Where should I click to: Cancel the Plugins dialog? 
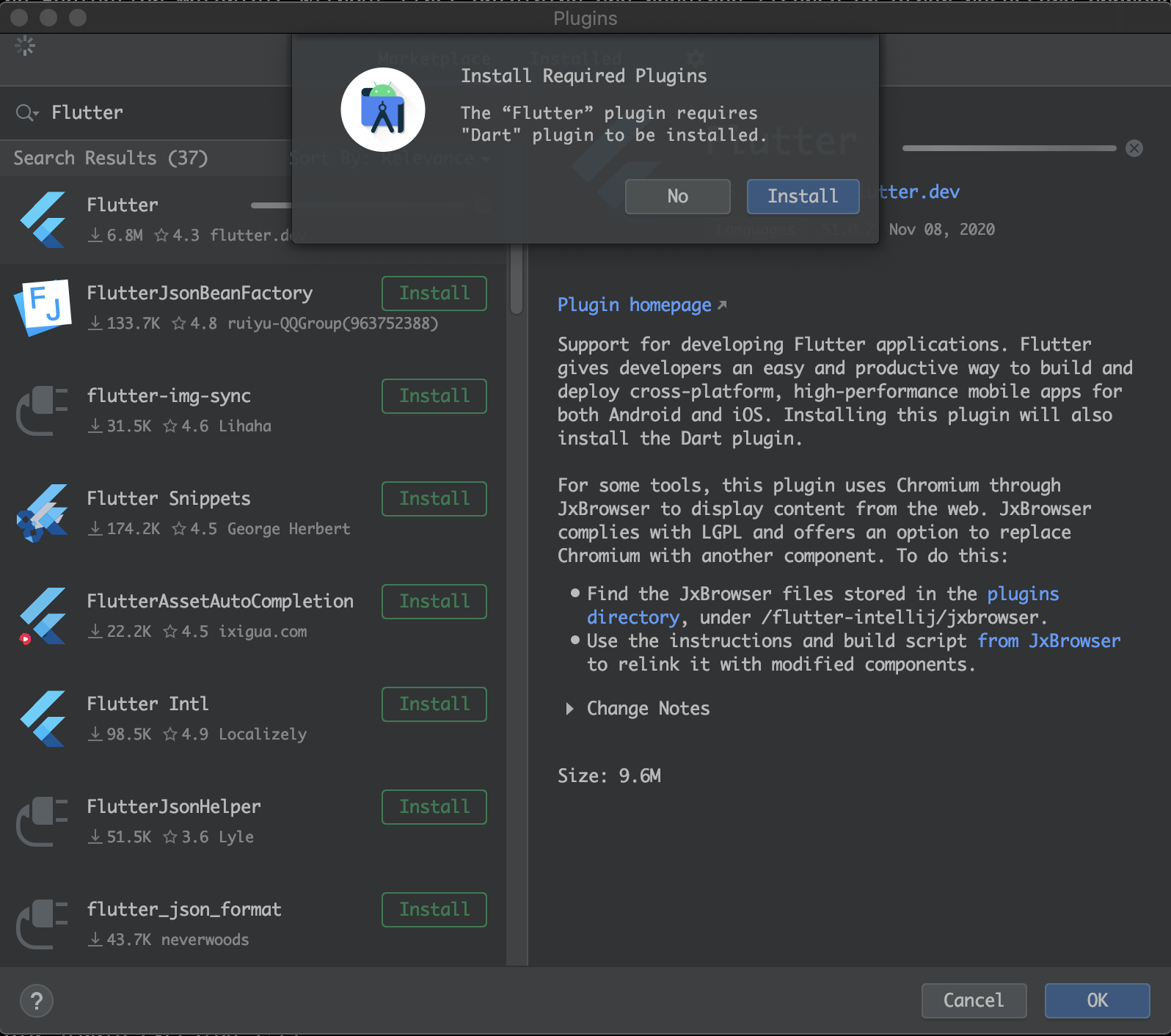click(x=974, y=1001)
